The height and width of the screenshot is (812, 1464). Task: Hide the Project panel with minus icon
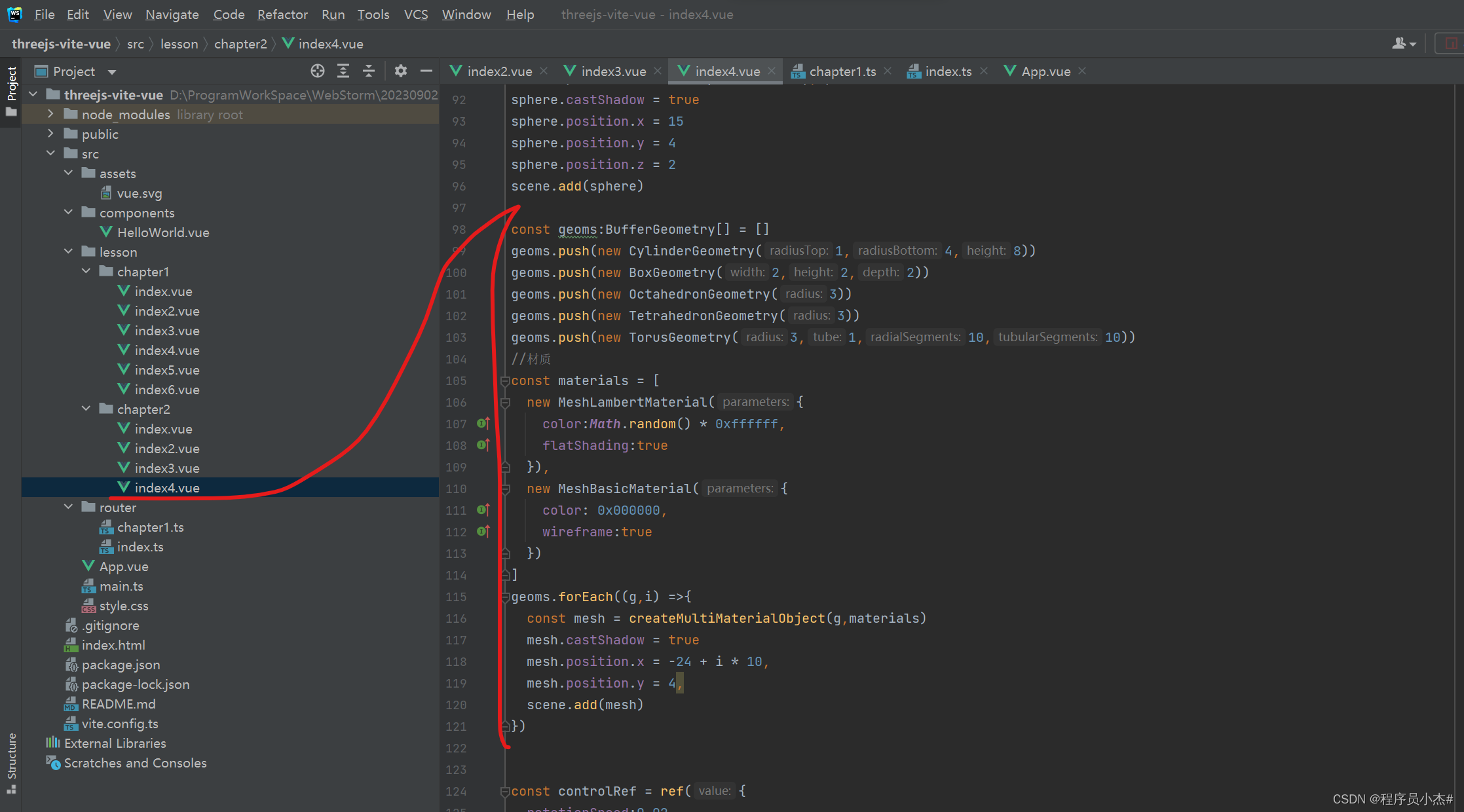426,71
